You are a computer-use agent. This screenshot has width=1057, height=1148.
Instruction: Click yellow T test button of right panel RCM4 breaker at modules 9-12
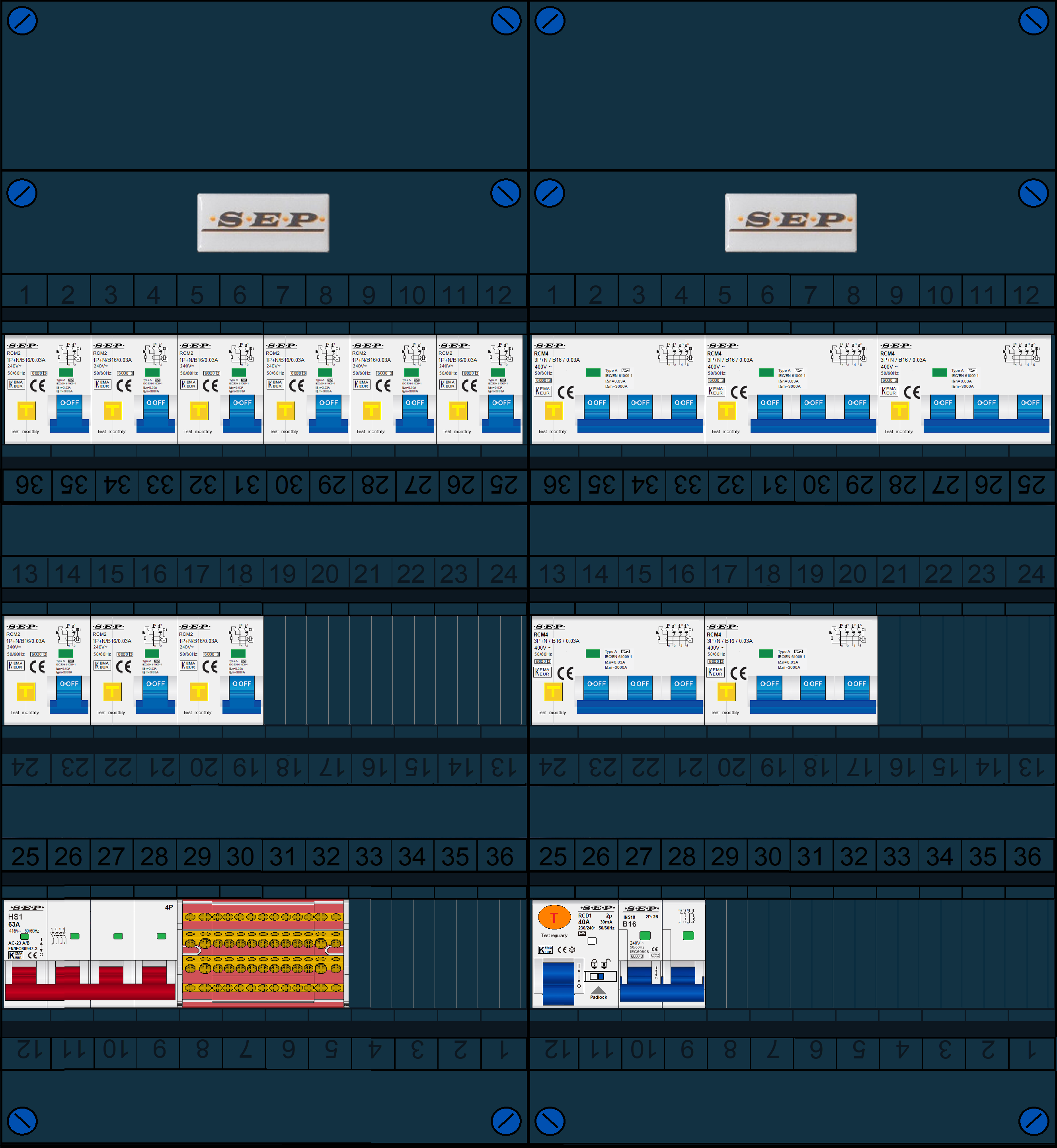[x=900, y=410]
